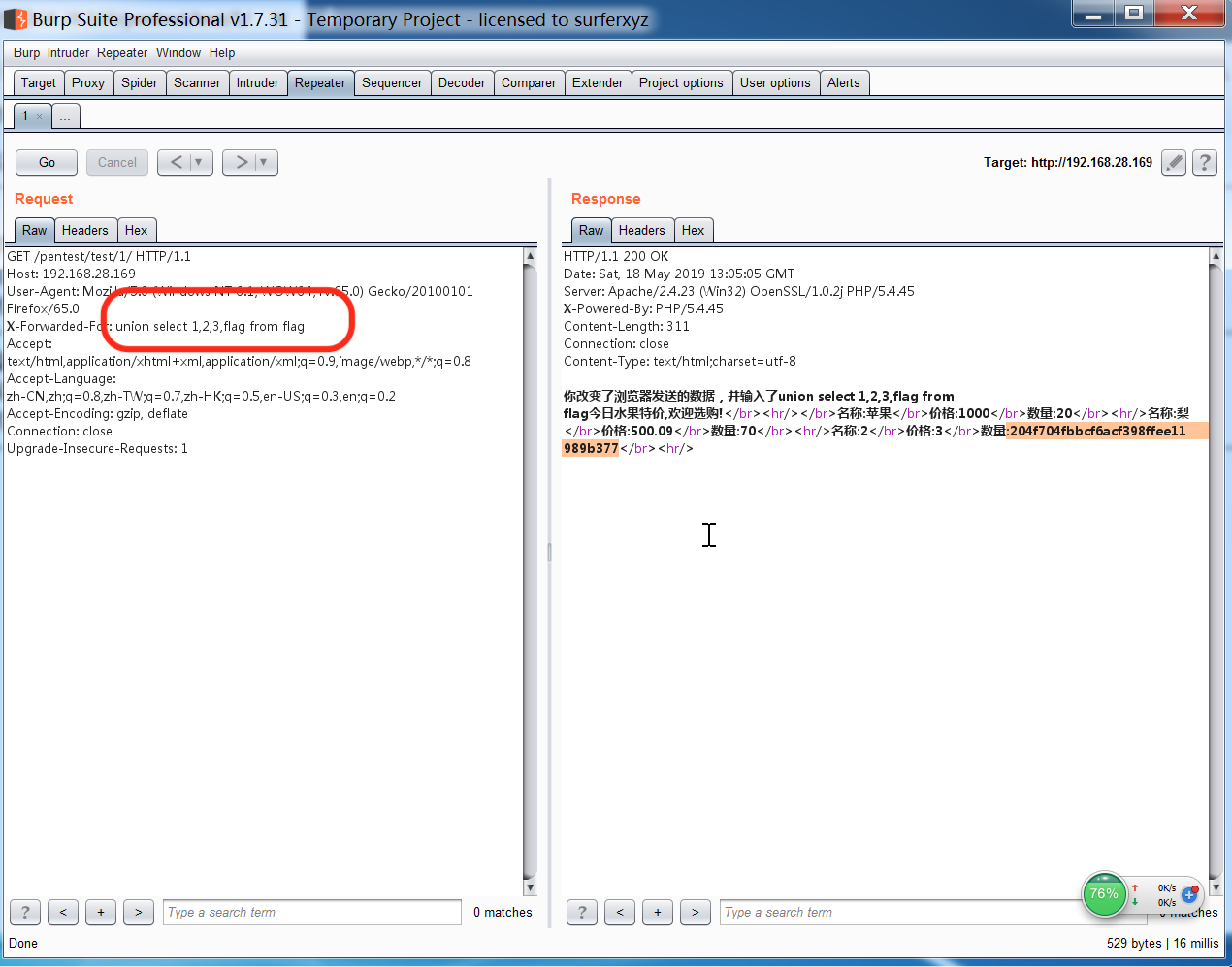Go to next match in response search
The image size is (1232, 967).
(x=695, y=912)
